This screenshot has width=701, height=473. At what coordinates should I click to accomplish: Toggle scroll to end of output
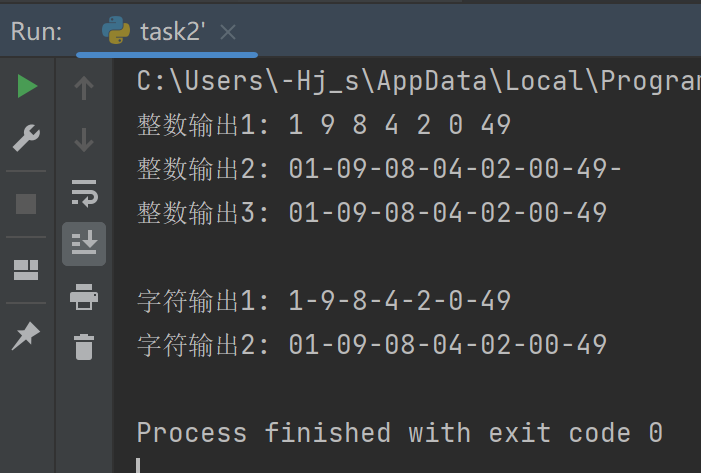point(84,243)
